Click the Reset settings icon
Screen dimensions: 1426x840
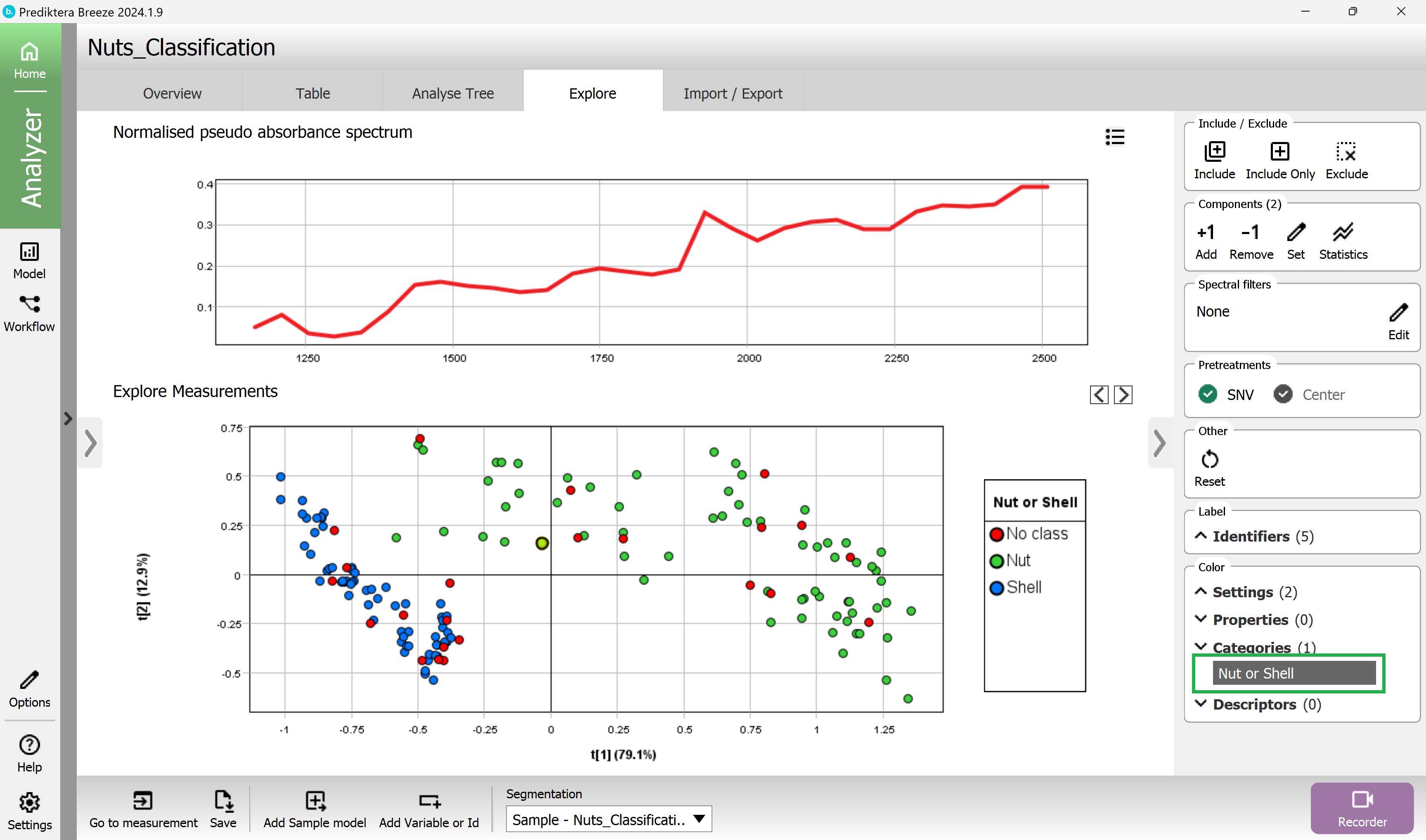(1210, 459)
